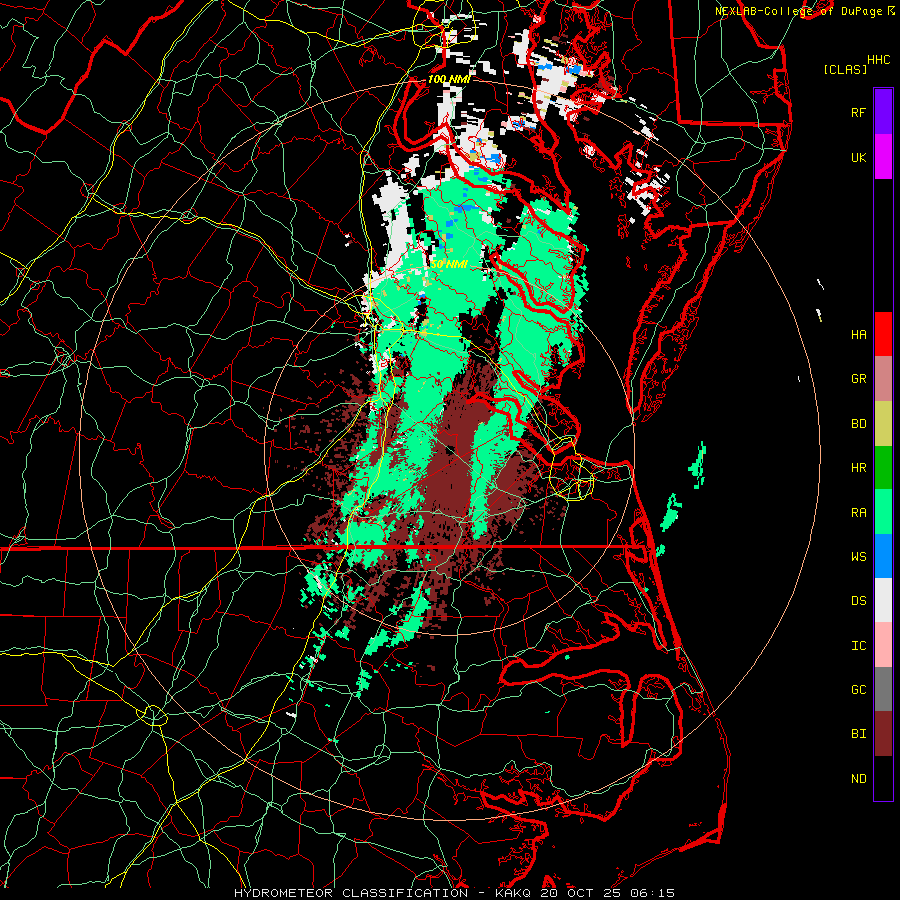Click the RF purple legend swatch
The image size is (900, 900).
[x=883, y=112]
